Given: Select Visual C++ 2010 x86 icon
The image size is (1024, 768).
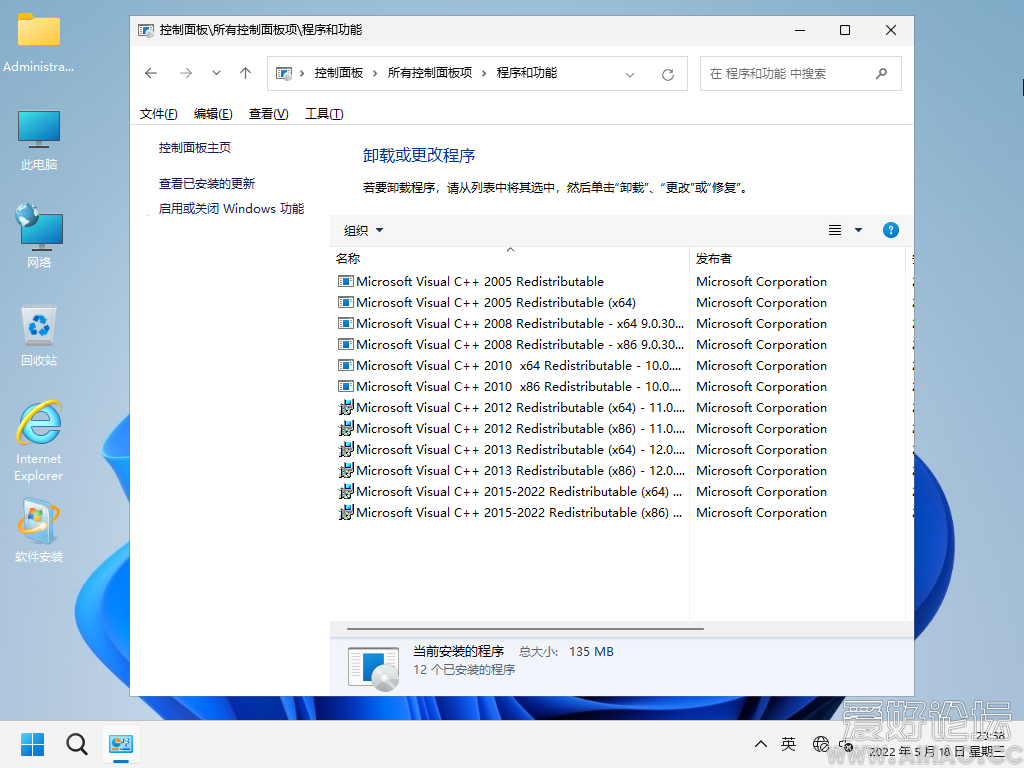Looking at the screenshot, I should pos(345,386).
